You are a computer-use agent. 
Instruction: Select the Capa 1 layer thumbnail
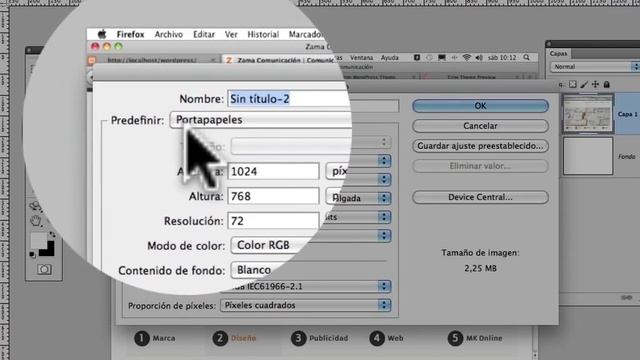pyautogui.click(x=588, y=113)
